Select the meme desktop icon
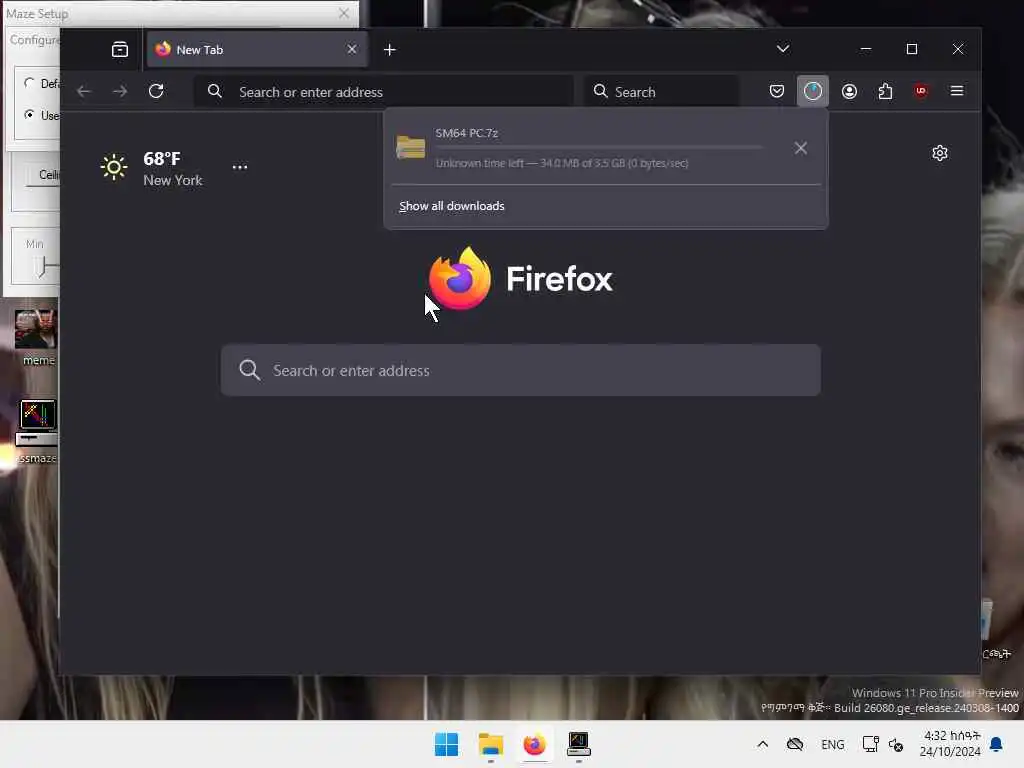 [37, 338]
